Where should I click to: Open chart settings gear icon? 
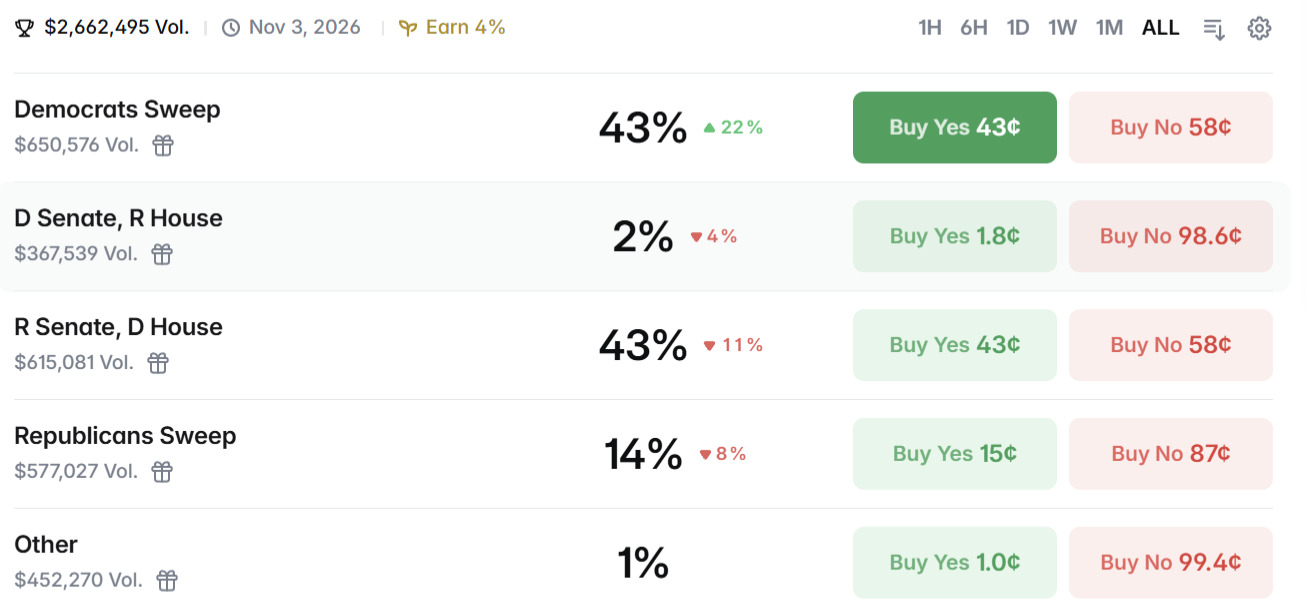pos(1259,28)
